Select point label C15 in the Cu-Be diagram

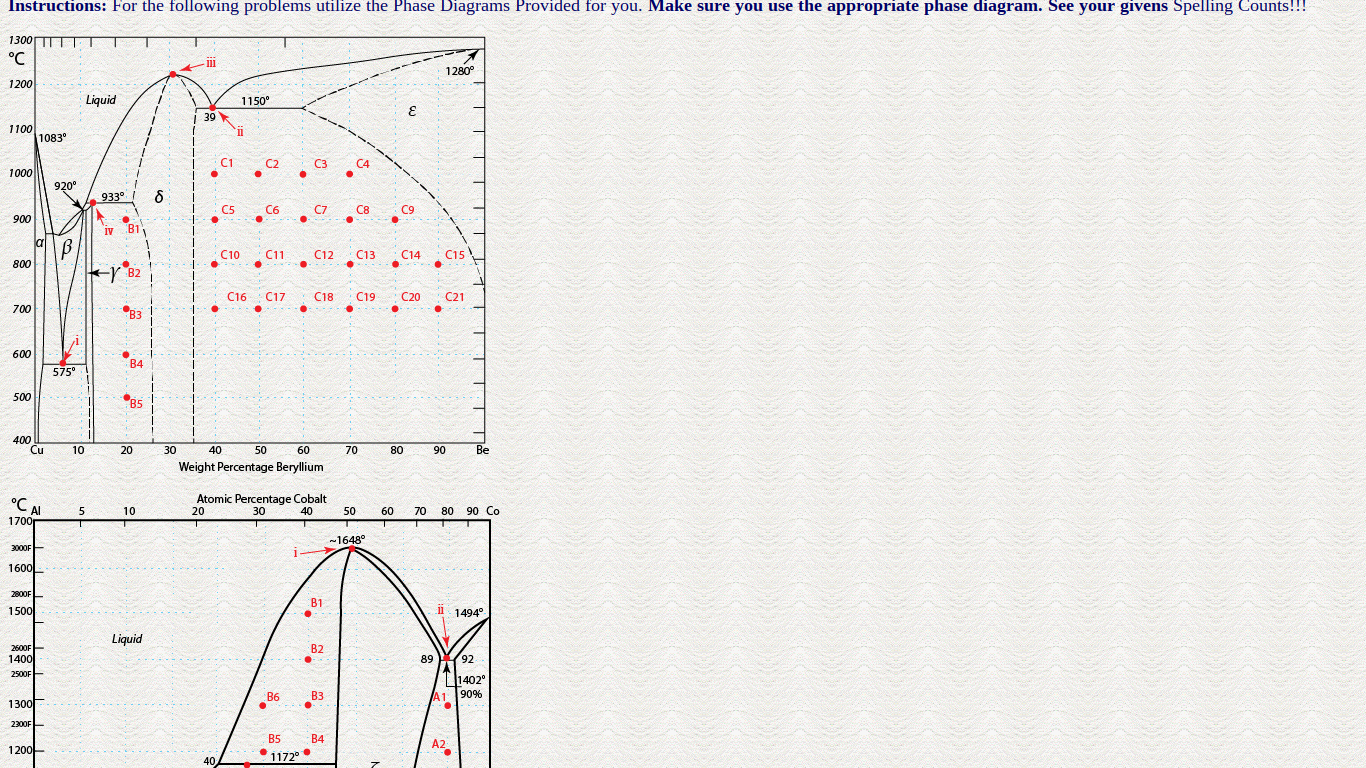pos(455,255)
